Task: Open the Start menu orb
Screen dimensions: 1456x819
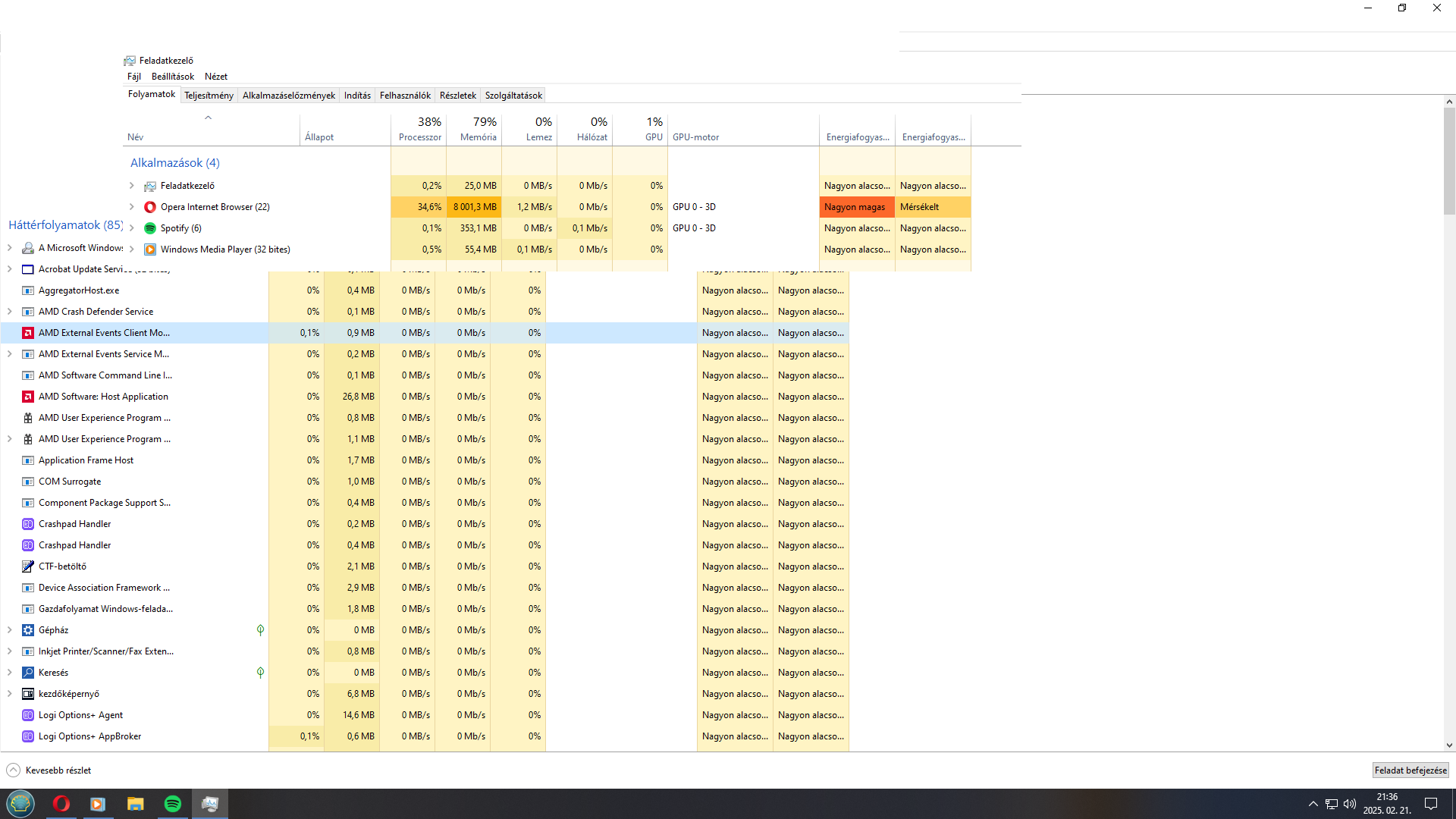Action: click(x=20, y=804)
